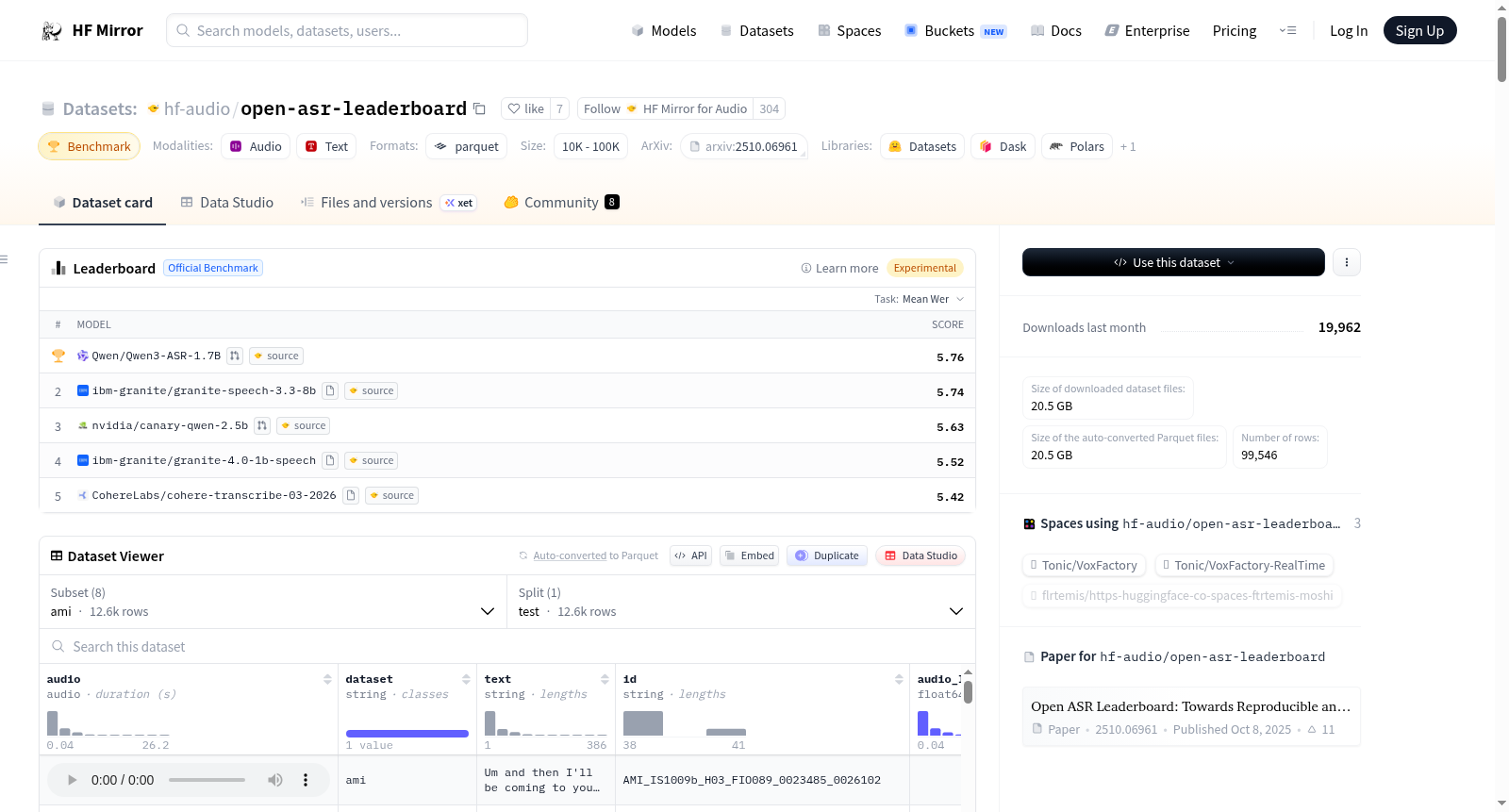Screen dimensions: 1509x812
Task: Expand the Split (1) test selector
Action: coord(741,602)
